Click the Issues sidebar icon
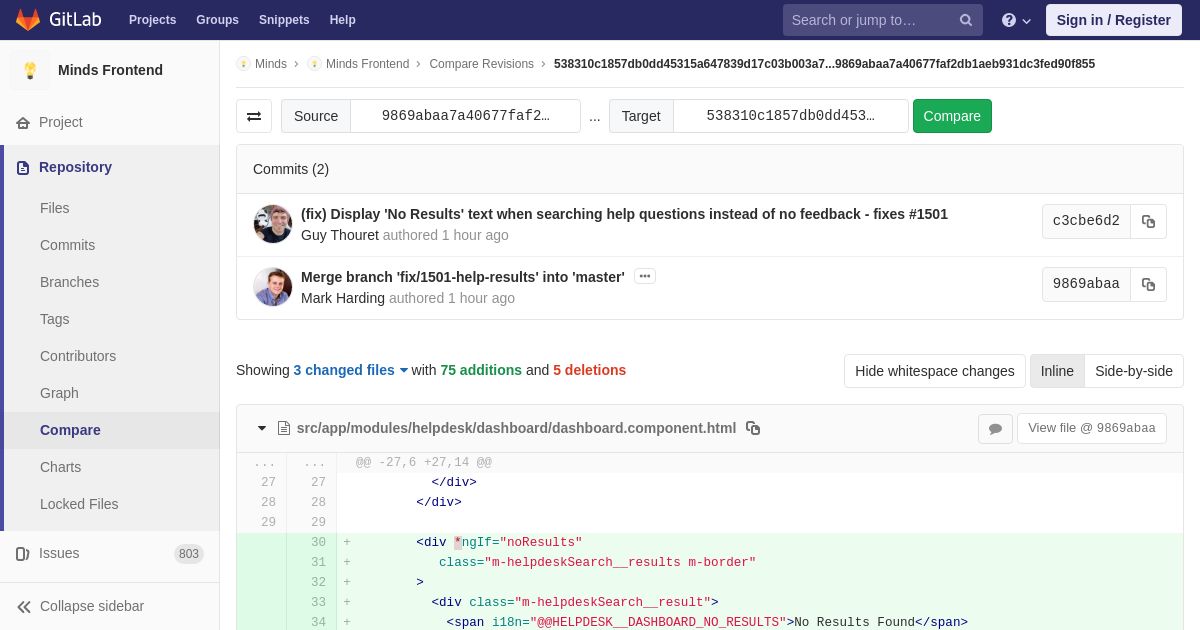The image size is (1200, 630). point(22,553)
